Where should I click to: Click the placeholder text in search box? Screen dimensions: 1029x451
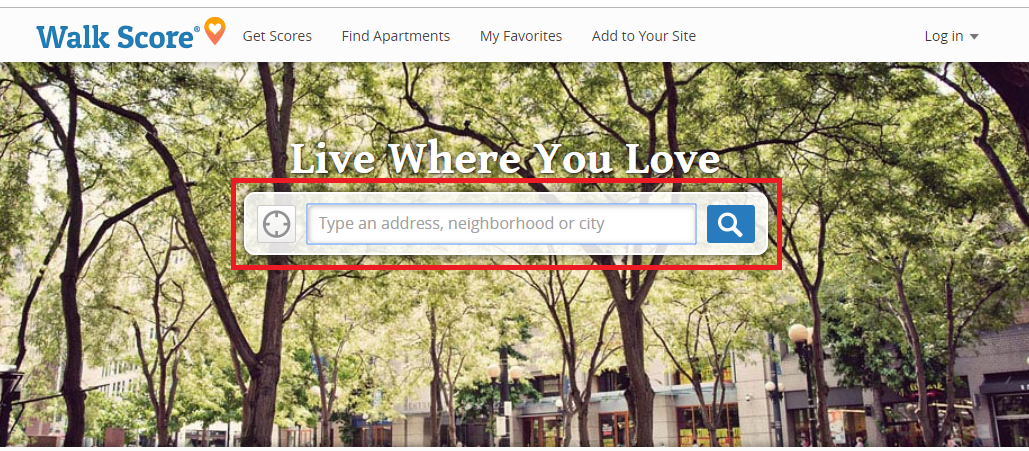coord(461,223)
